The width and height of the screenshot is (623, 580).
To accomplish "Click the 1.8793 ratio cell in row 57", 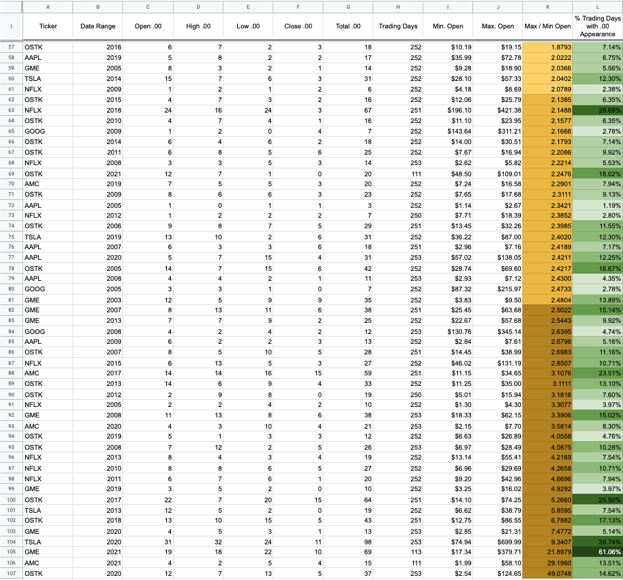I will point(548,47).
